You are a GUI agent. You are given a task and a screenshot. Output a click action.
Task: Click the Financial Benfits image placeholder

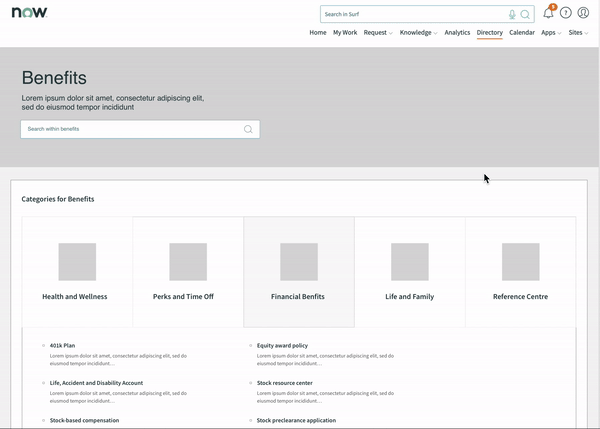tap(299, 262)
